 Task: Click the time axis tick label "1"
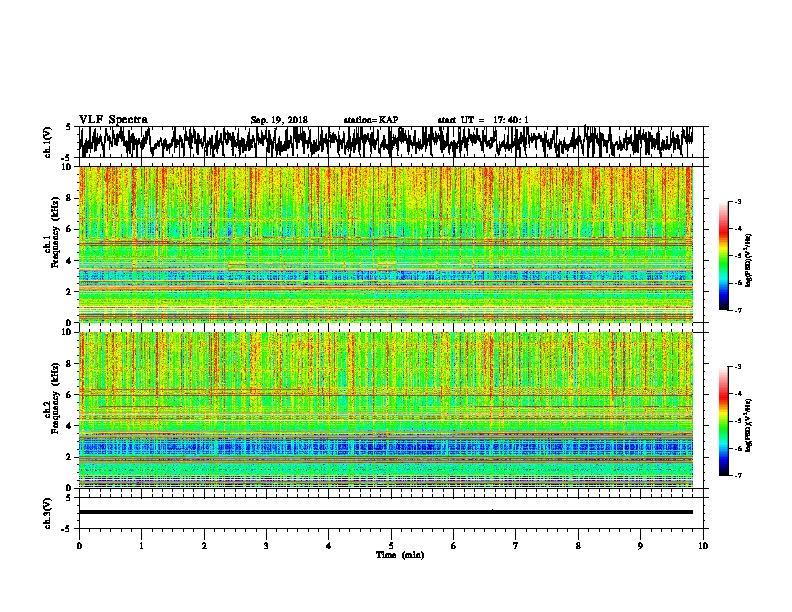[x=141, y=546]
